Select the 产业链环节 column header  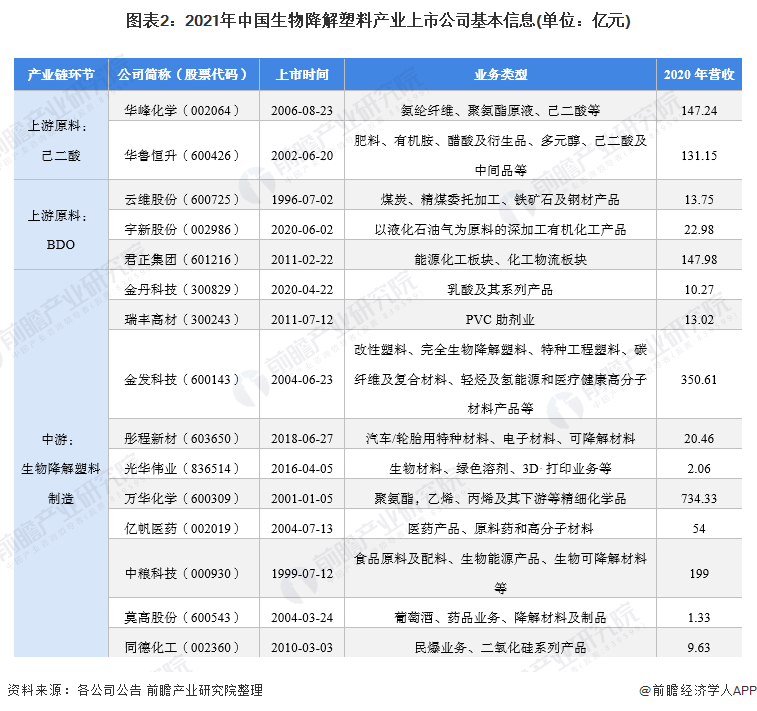pyautogui.click(x=61, y=74)
